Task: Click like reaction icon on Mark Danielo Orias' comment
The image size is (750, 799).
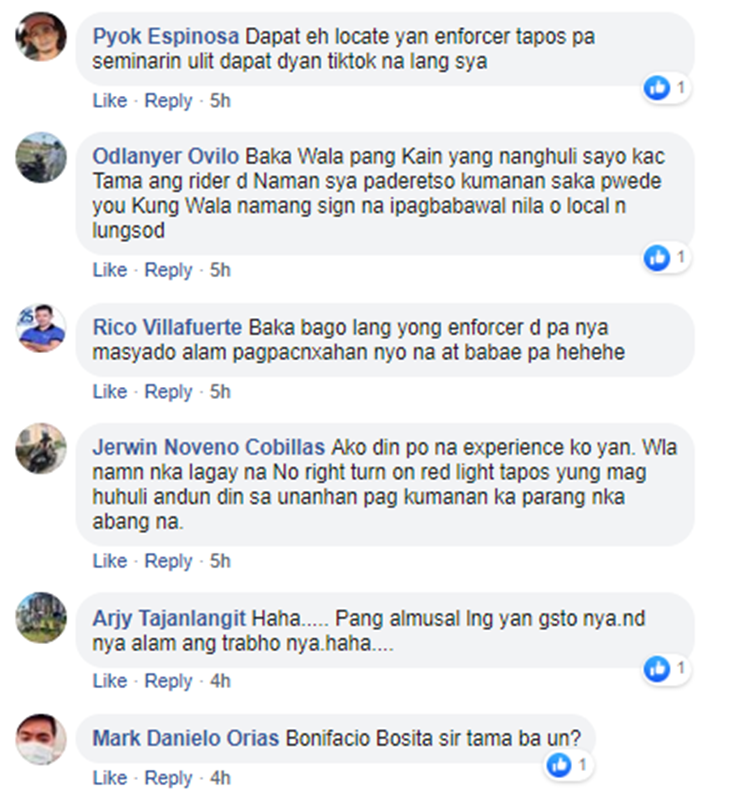Action: coord(559,765)
